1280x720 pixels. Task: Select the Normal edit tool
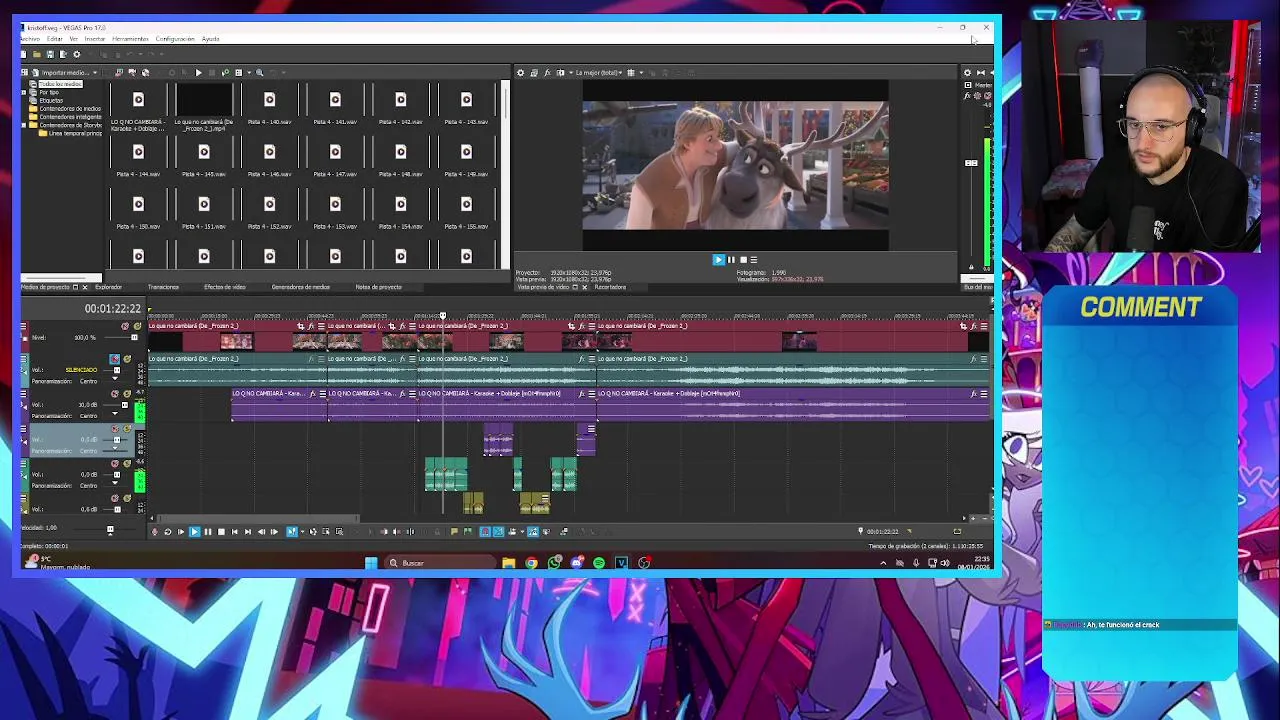pos(291,531)
